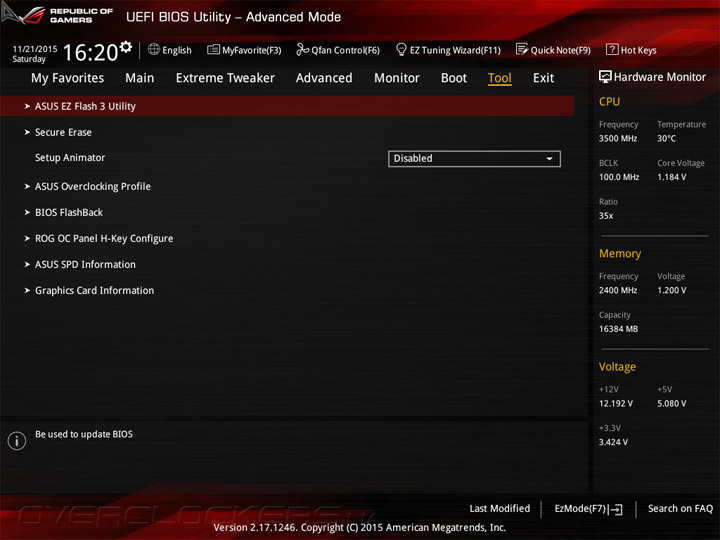Click the CPU temperature value 30°C
The height and width of the screenshot is (540, 720).
[x=666, y=138]
